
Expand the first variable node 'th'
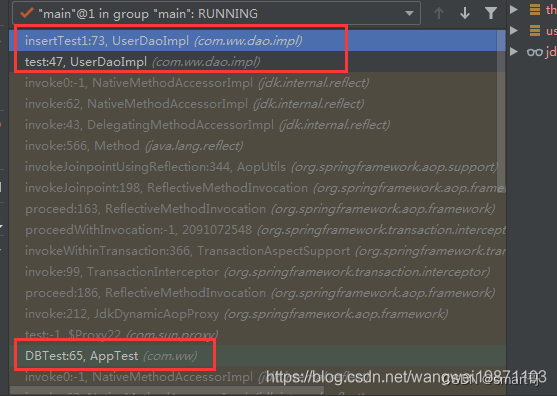pyautogui.click(x=514, y=9)
